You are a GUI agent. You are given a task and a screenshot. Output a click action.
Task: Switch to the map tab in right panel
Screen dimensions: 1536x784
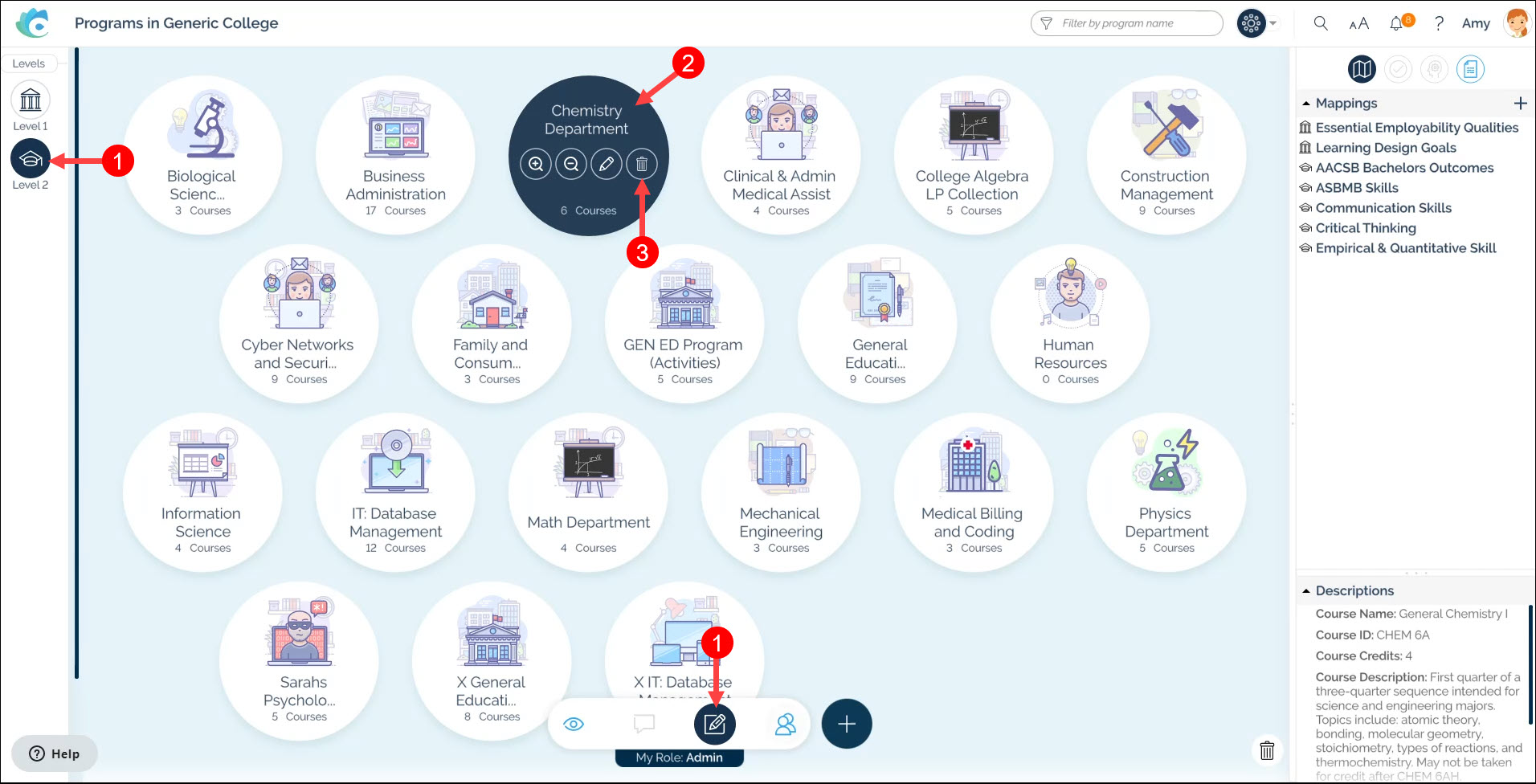click(1362, 69)
